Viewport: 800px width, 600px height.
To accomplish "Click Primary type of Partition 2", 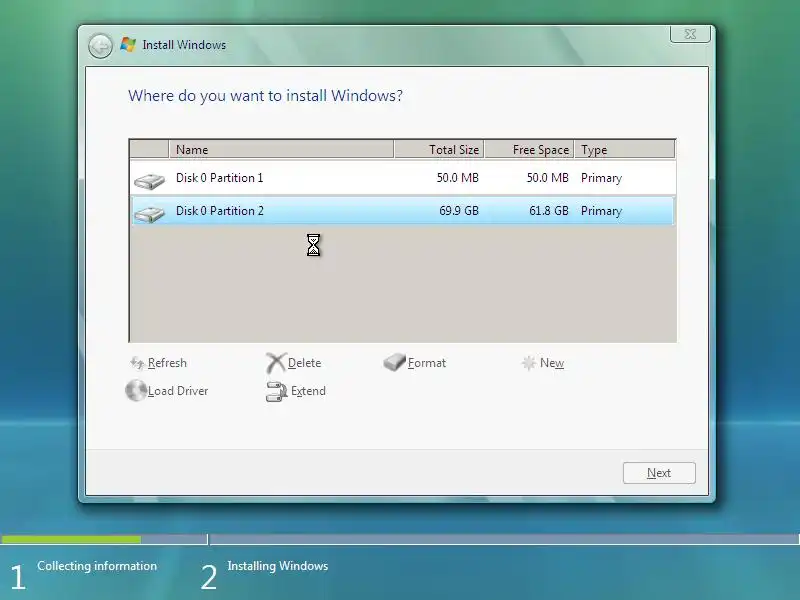I will (x=601, y=211).
